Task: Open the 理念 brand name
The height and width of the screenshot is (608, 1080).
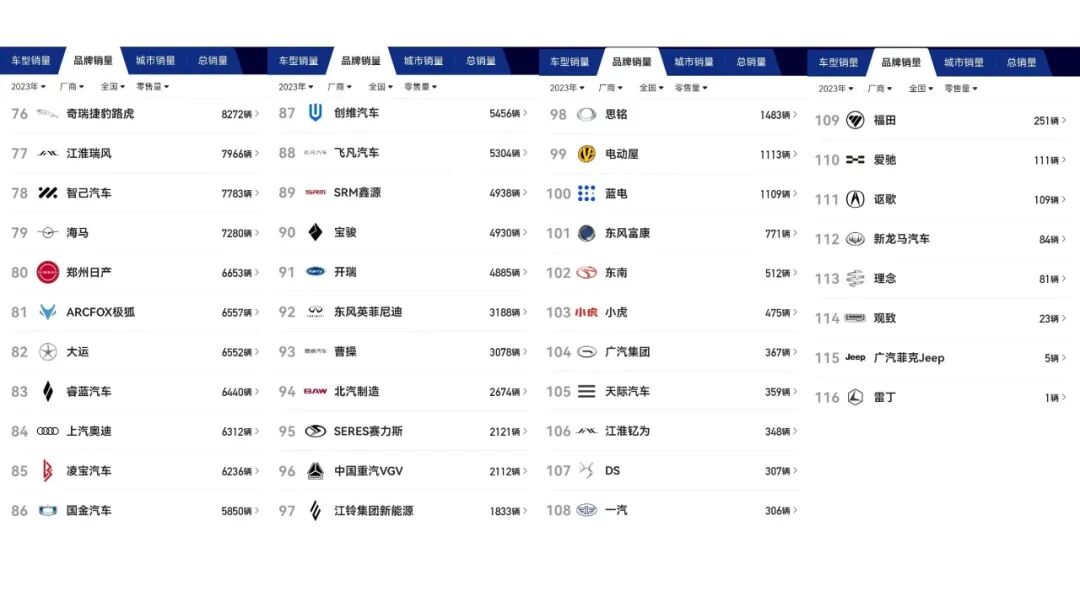Action: [x=884, y=278]
